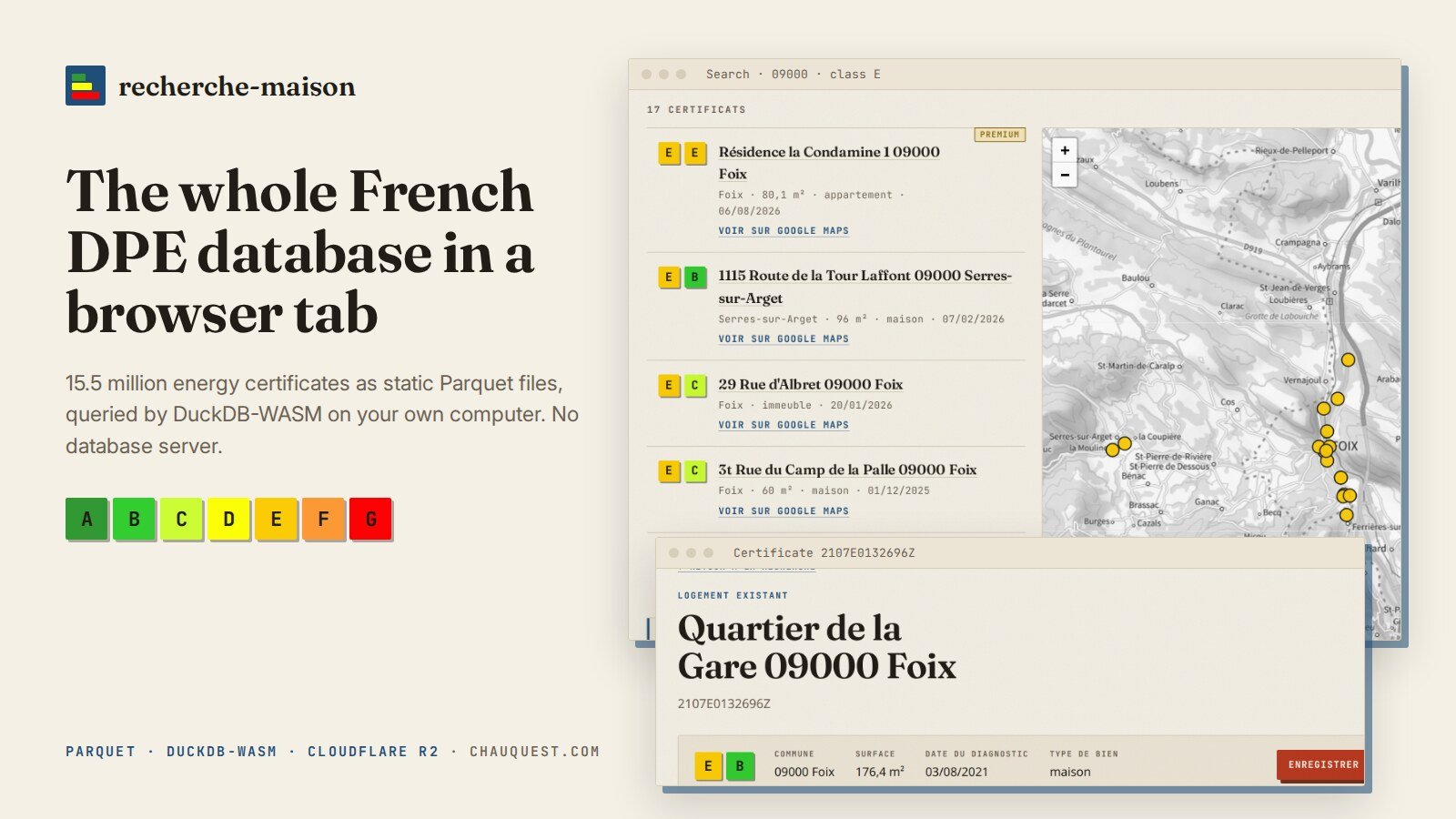Zoom in on the map
Image resolution: width=1456 pixels, height=819 pixels.
(1065, 150)
